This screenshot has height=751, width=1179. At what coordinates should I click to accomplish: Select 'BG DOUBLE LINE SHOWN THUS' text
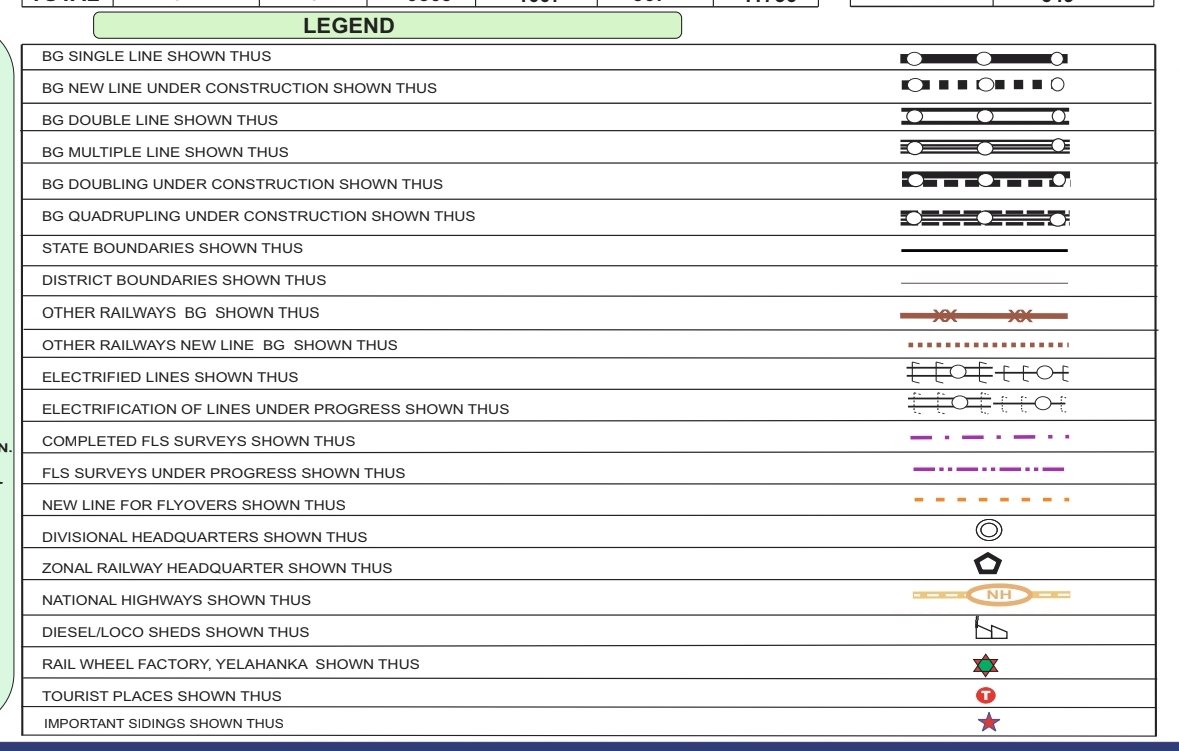point(160,120)
